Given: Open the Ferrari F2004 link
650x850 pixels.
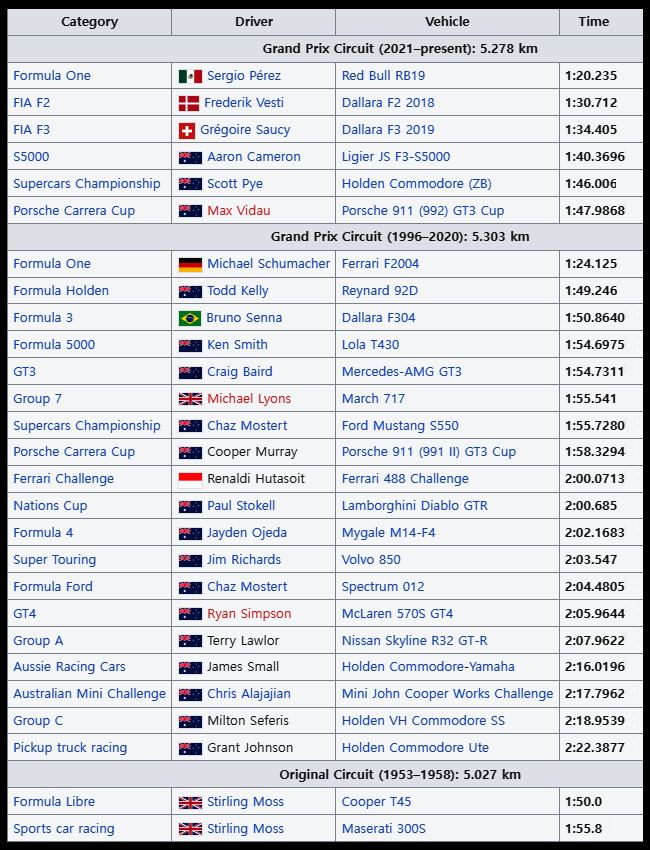Looking at the screenshot, I should pyautogui.click(x=380, y=263).
